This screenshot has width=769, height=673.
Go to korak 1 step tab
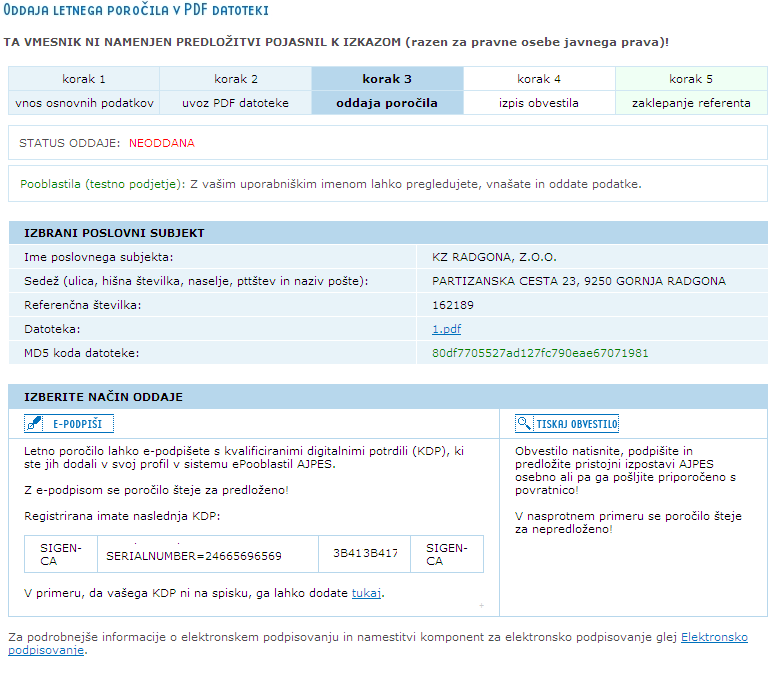[x=84, y=79]
